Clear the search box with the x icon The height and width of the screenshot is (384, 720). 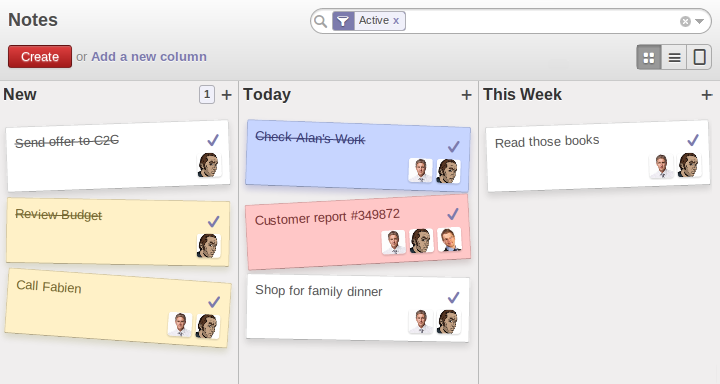click(685, 22)
